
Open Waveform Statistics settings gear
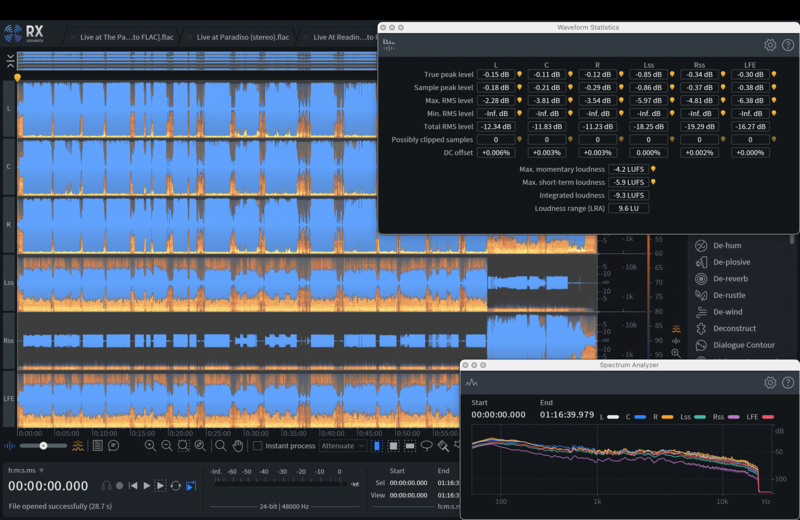click(x=770, y=45)
